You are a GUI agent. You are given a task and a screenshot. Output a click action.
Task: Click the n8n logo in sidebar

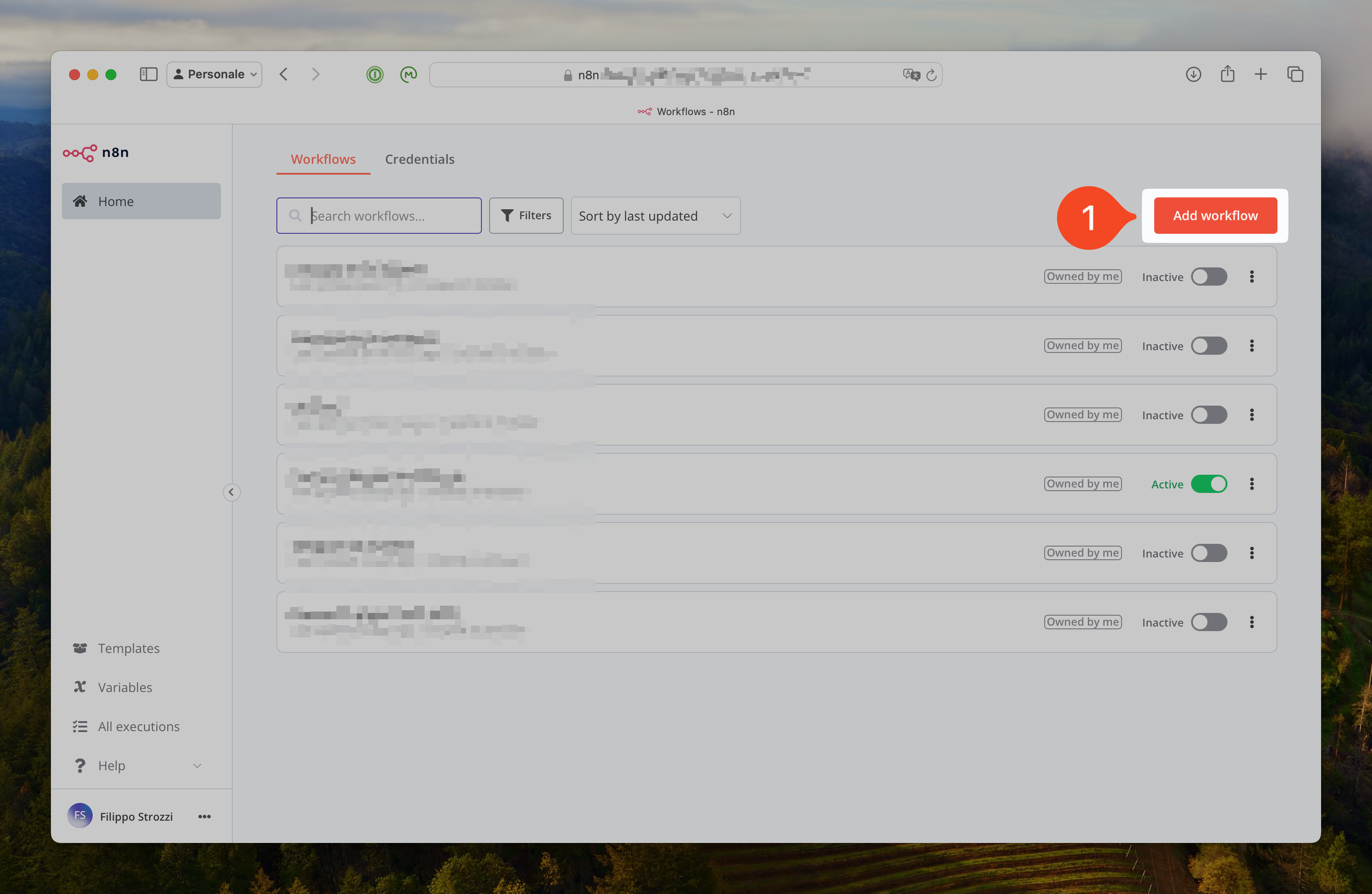coord(95,153)
